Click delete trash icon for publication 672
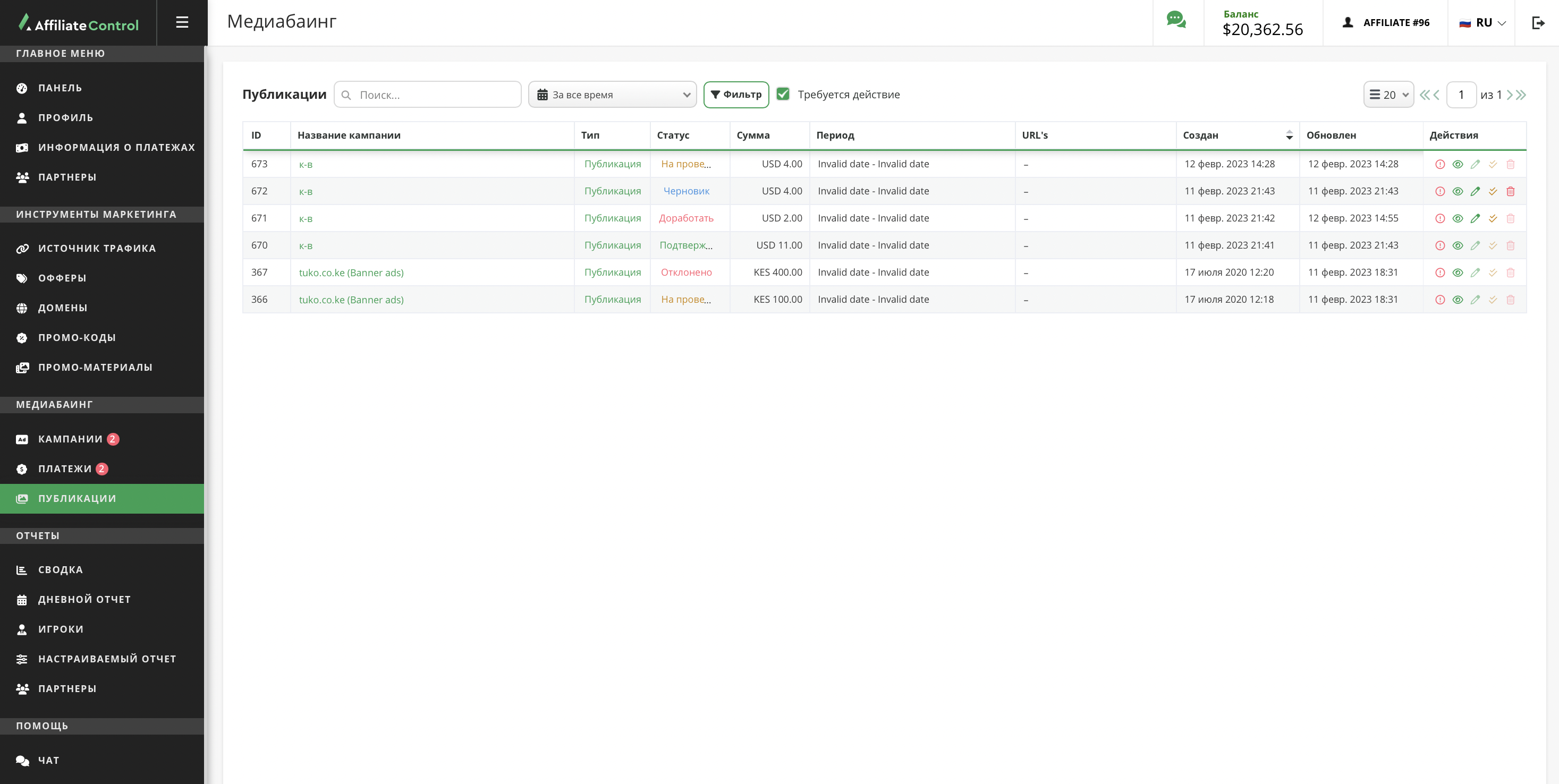1559x784 pixels. (1511, 191)
